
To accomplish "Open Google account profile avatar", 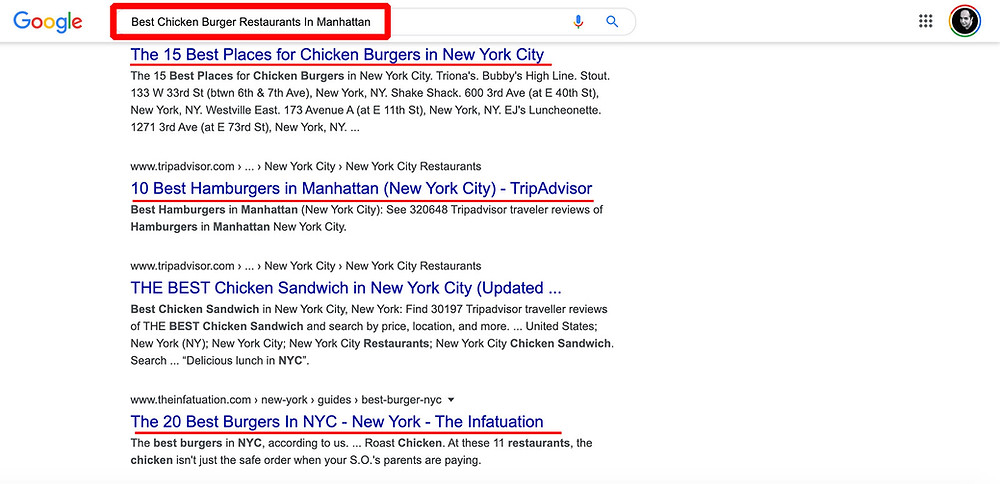I will pos(965,21).
